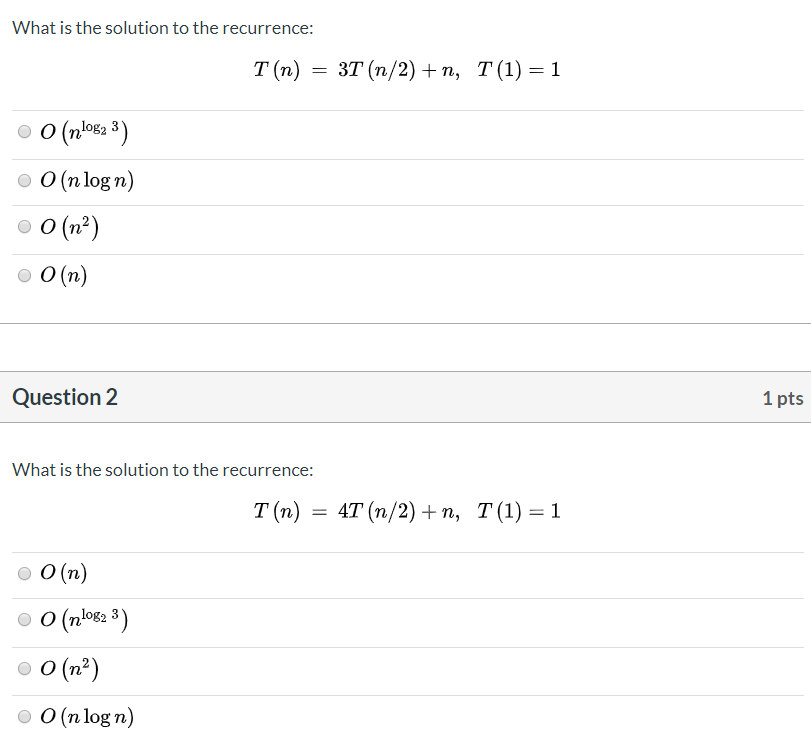Mark the third option in Question 1
811x751 pixels.
click(24, 226)
